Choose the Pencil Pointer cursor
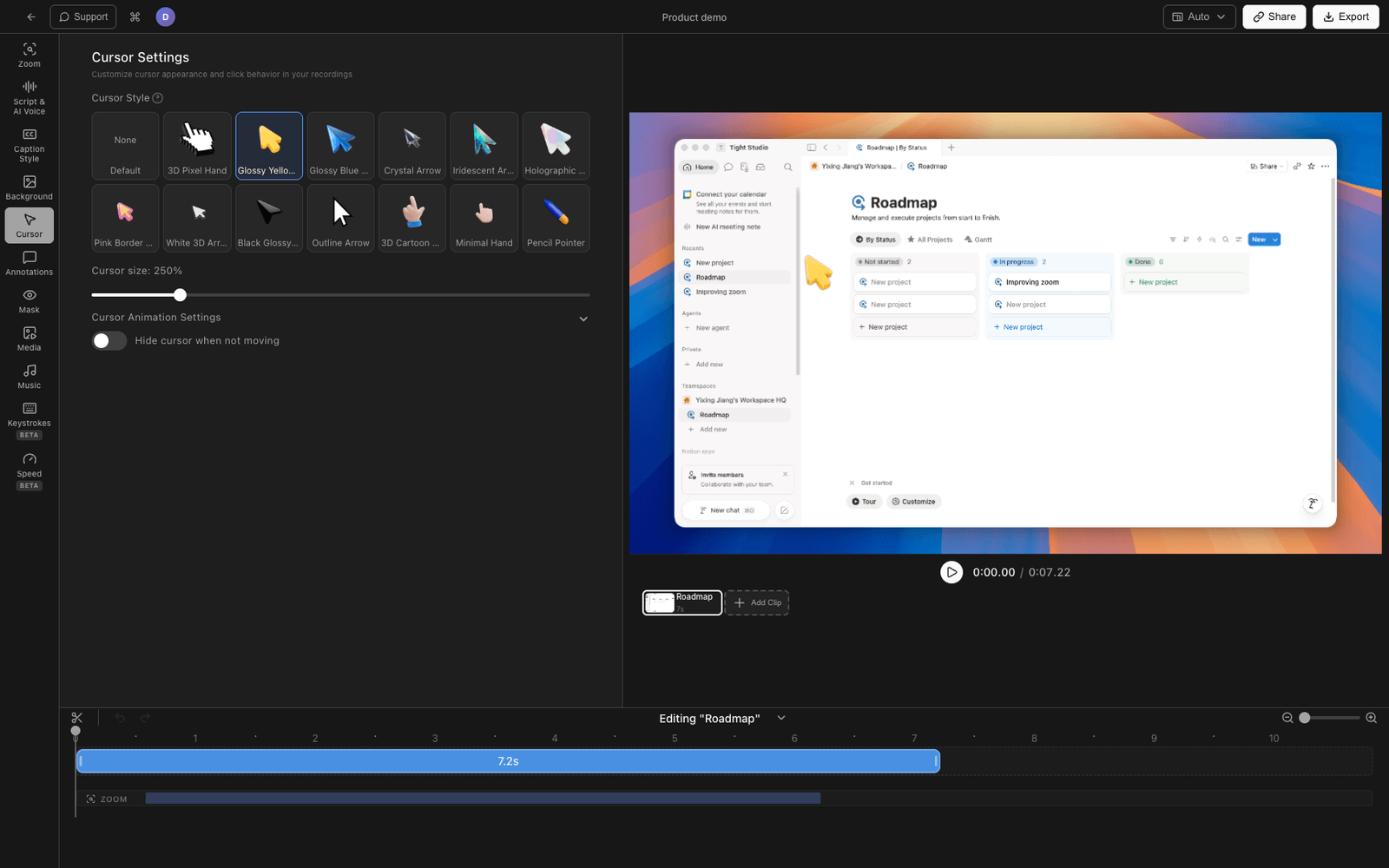This screenshot has height=868, width=1389. (x=556, y=218)
